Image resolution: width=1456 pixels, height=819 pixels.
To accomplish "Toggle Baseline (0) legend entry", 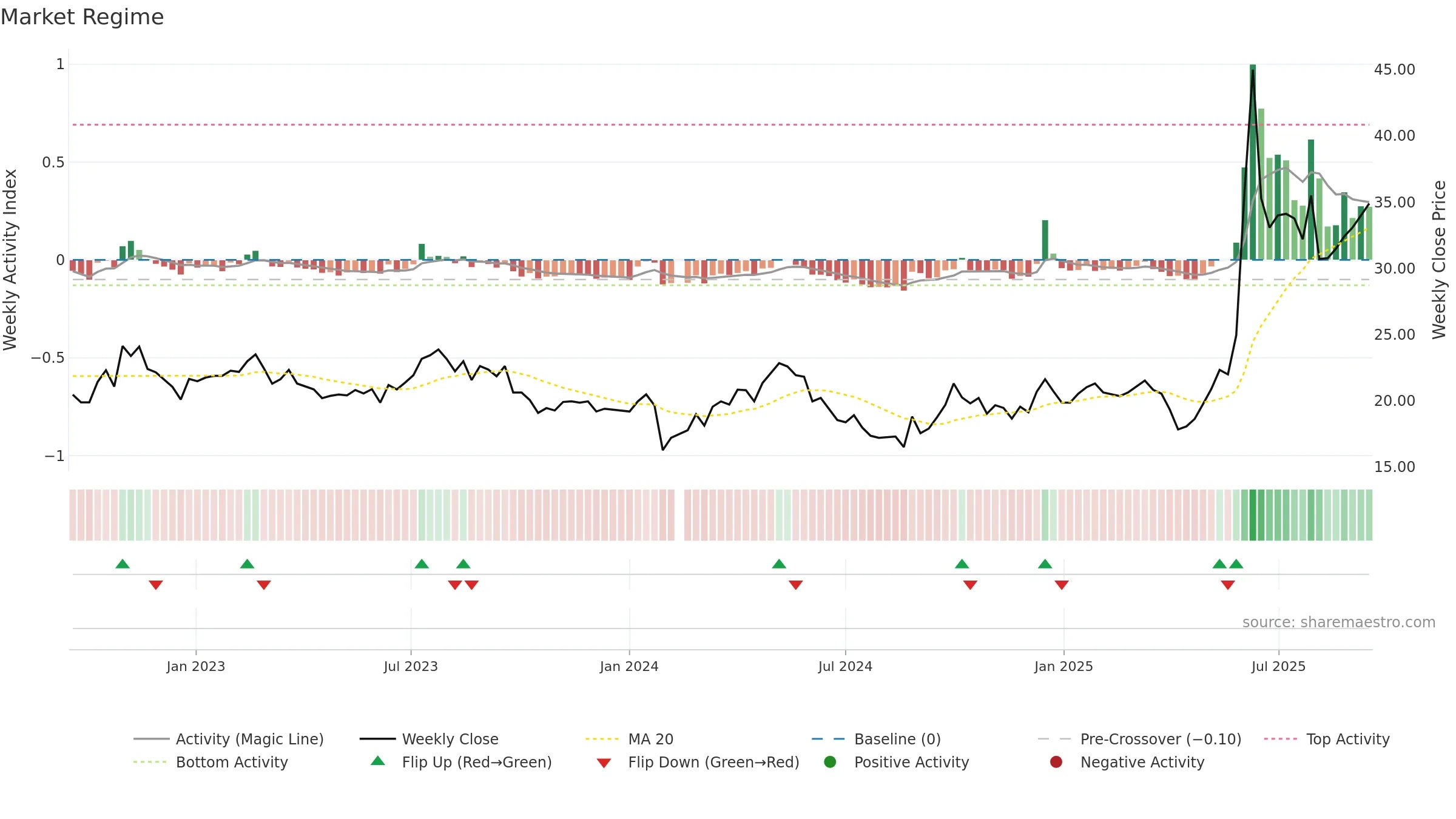I will tap(876, 739).
